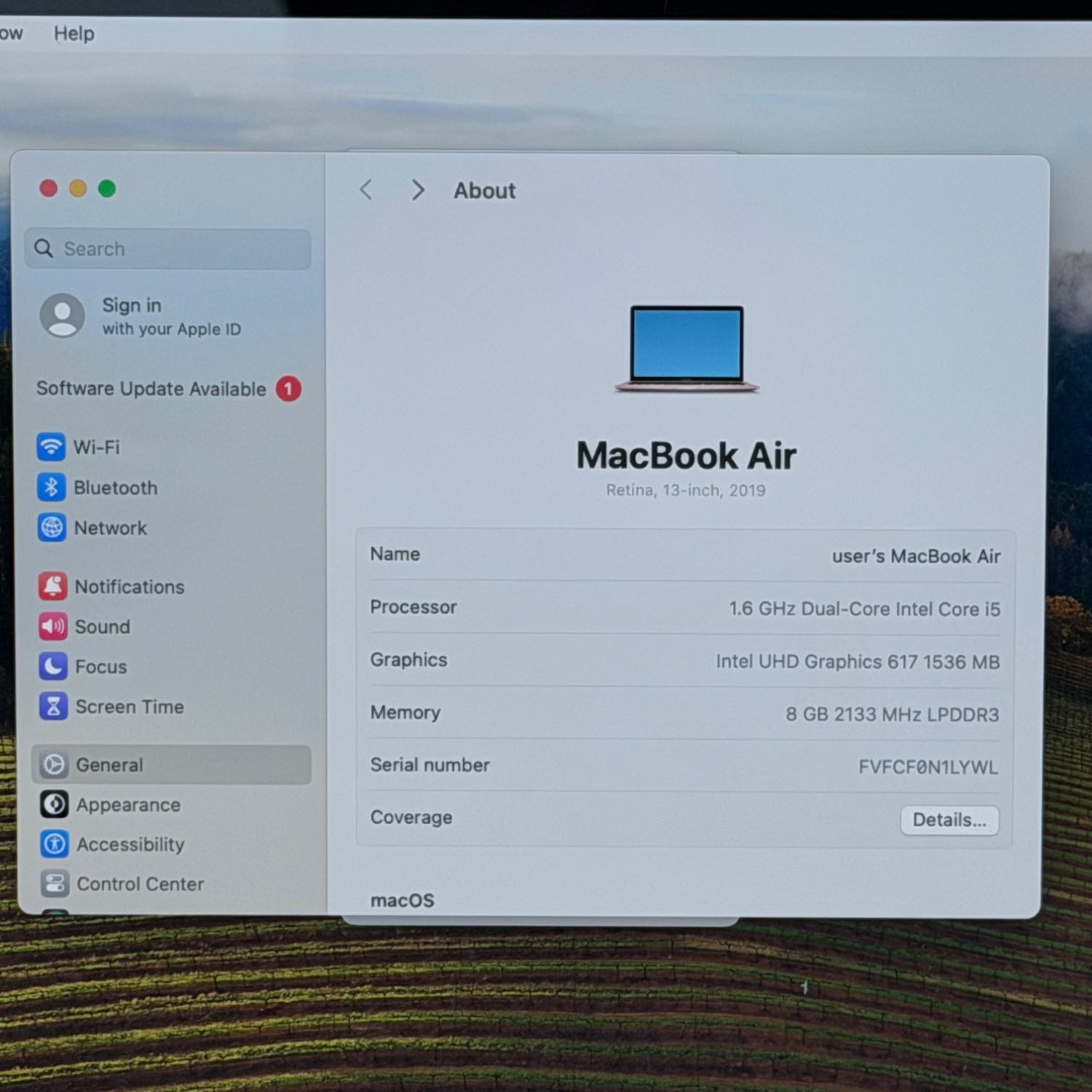Select the Bluetooth icon in sidebar

[x=51, y=487]
